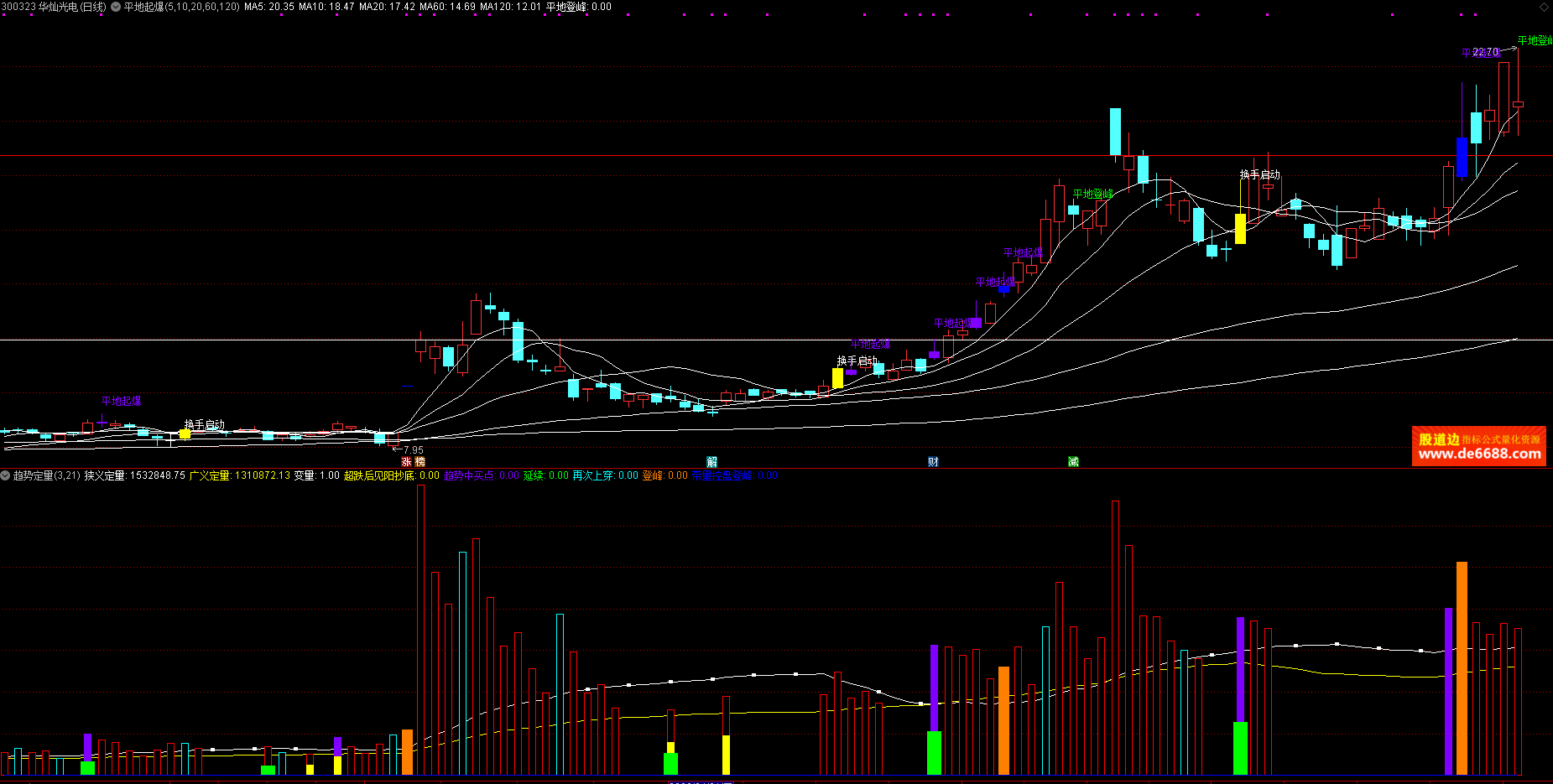The width and height of the screenshot is (1553, 784).
Task: Click the MA5: 20.35 readout
Action: (268, 7)
